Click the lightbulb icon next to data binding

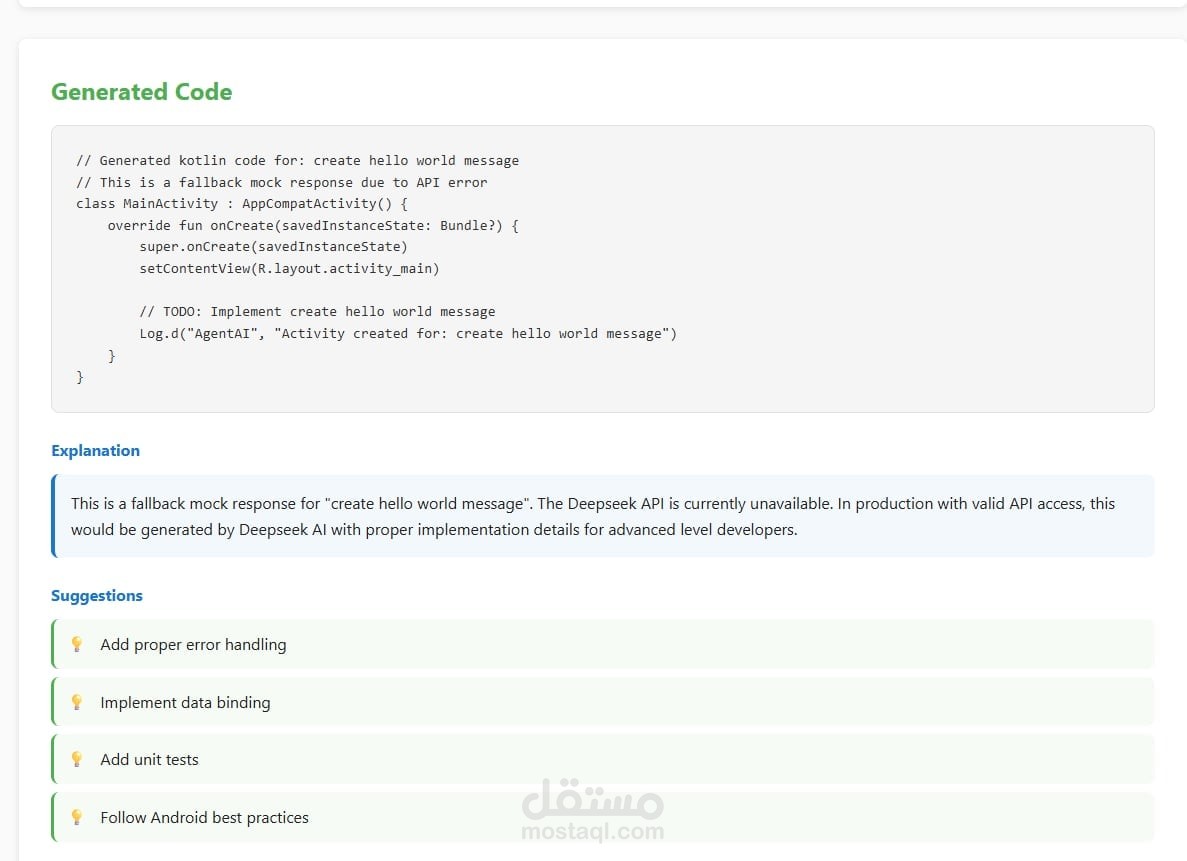[x=76, y=702]
